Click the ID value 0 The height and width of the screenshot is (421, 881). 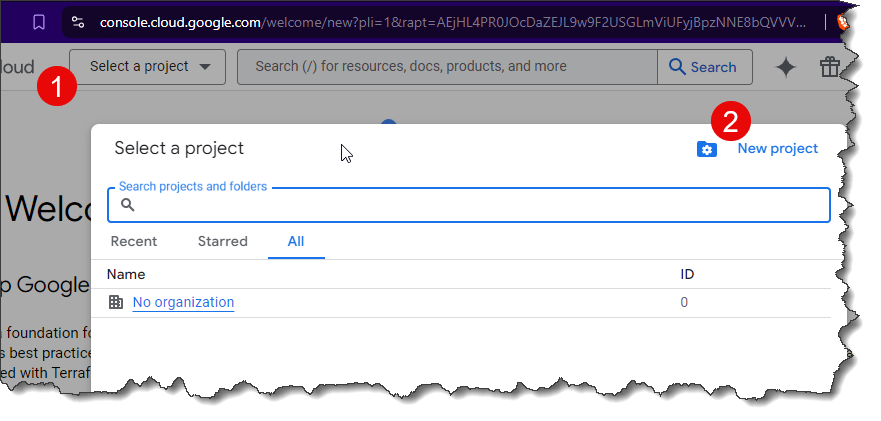684,302
